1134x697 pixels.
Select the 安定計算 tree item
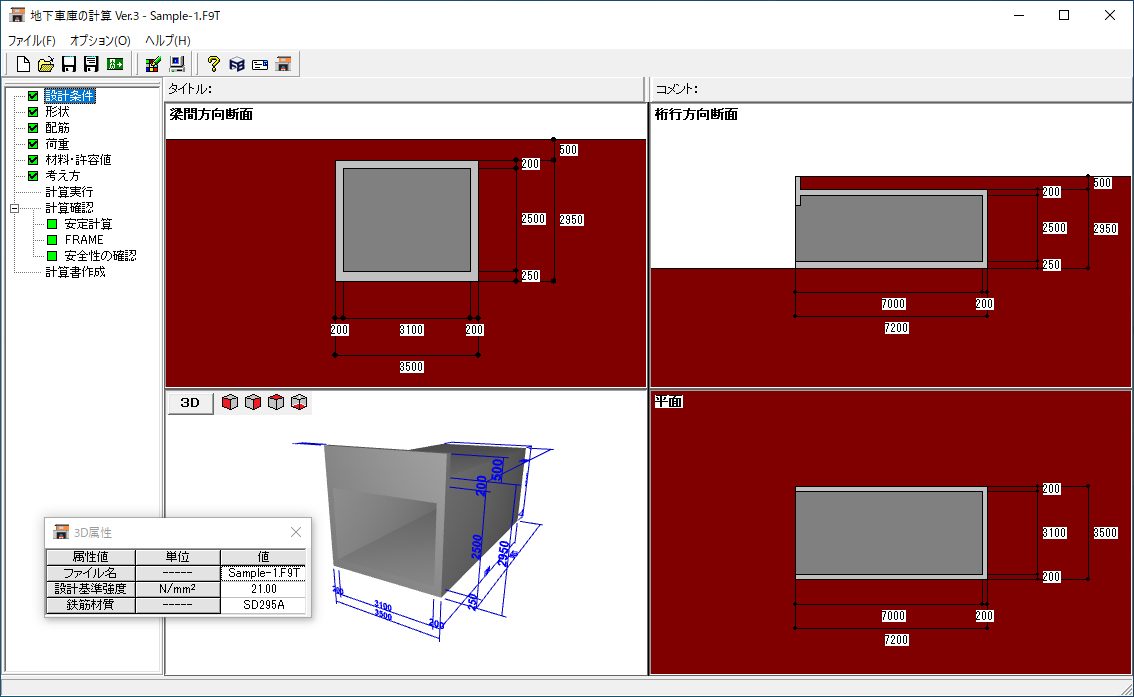[88, 224]
